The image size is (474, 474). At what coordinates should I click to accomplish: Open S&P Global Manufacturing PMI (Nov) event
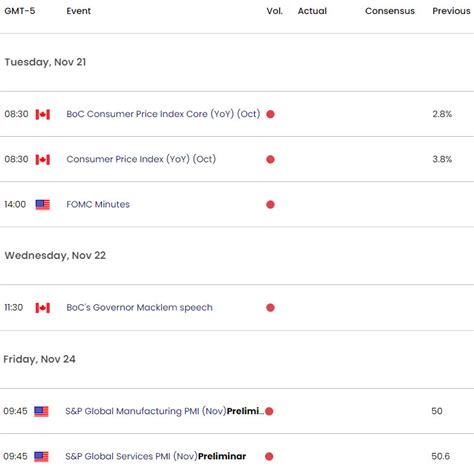(x=164, y=411)
